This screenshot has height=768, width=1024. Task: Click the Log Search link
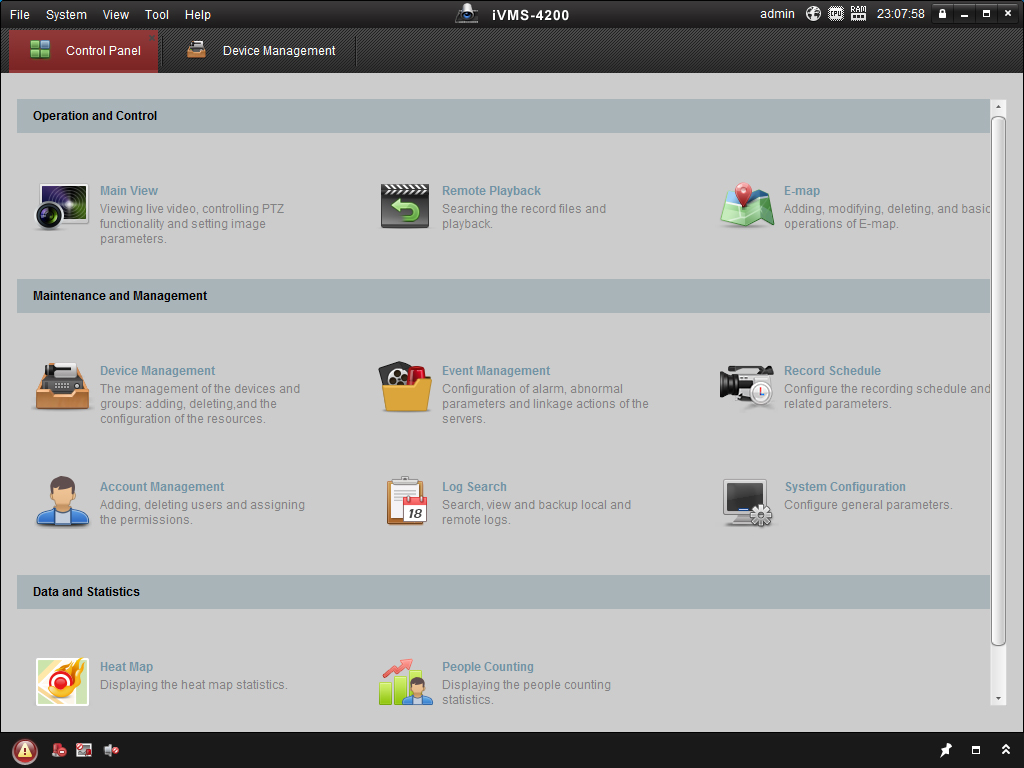click(x=474, y=487)
